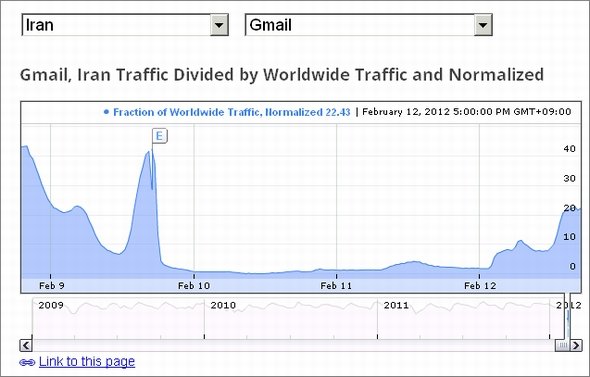Screen dimensions: 590x377
Task: Click the left scroll arrow button
Action: coord(26,345)
